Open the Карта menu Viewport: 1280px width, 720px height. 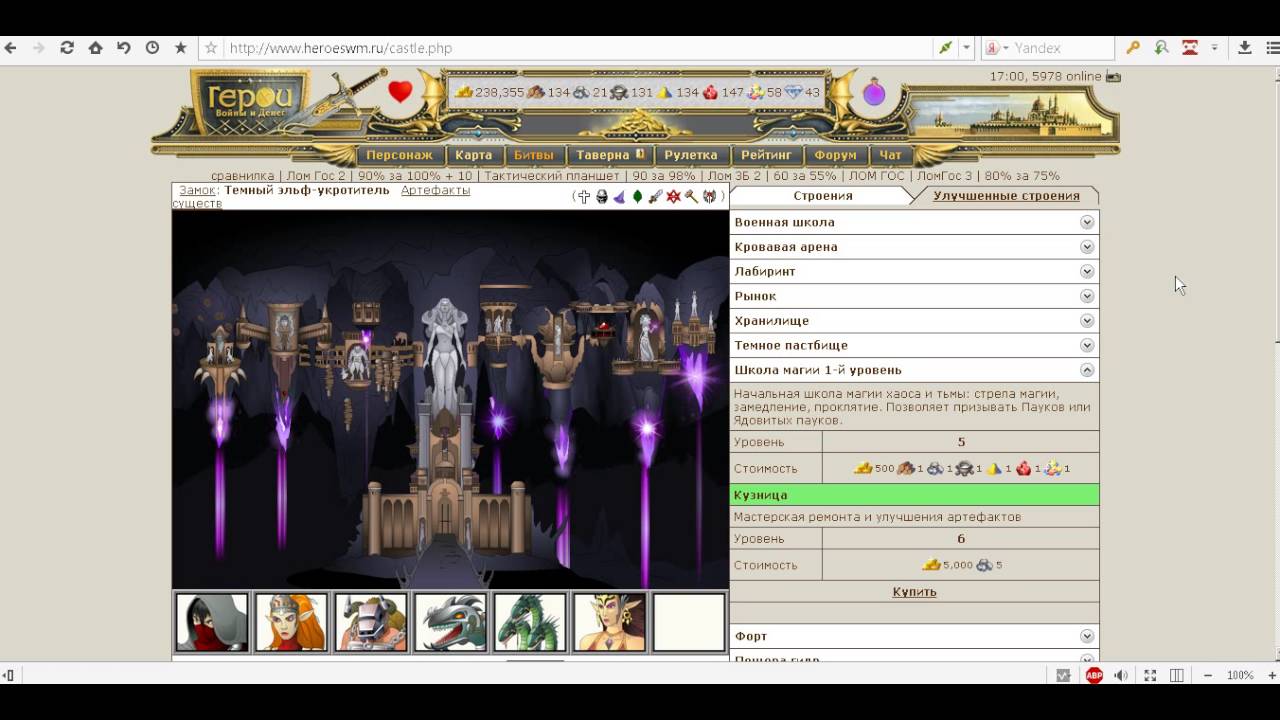(x=473, y=155)
